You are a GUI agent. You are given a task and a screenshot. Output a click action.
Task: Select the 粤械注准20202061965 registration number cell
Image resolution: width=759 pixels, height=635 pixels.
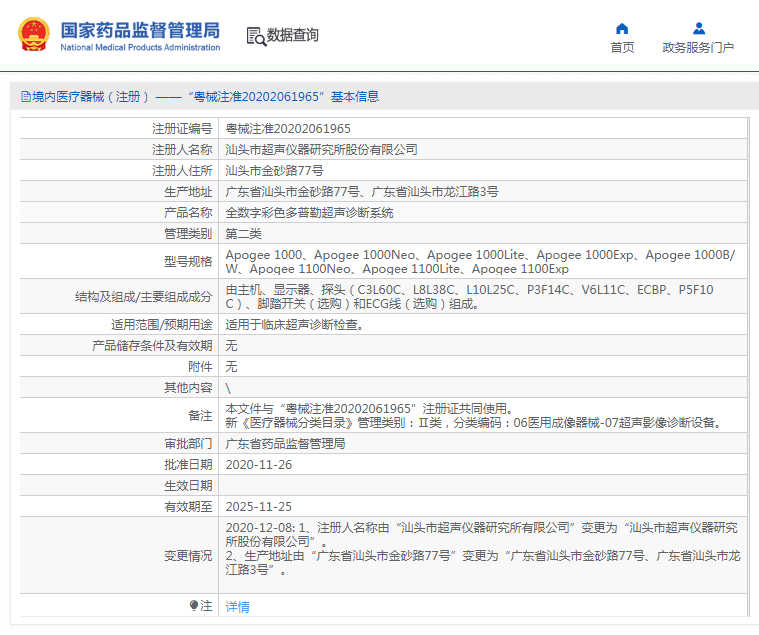[x=482, y=129]
